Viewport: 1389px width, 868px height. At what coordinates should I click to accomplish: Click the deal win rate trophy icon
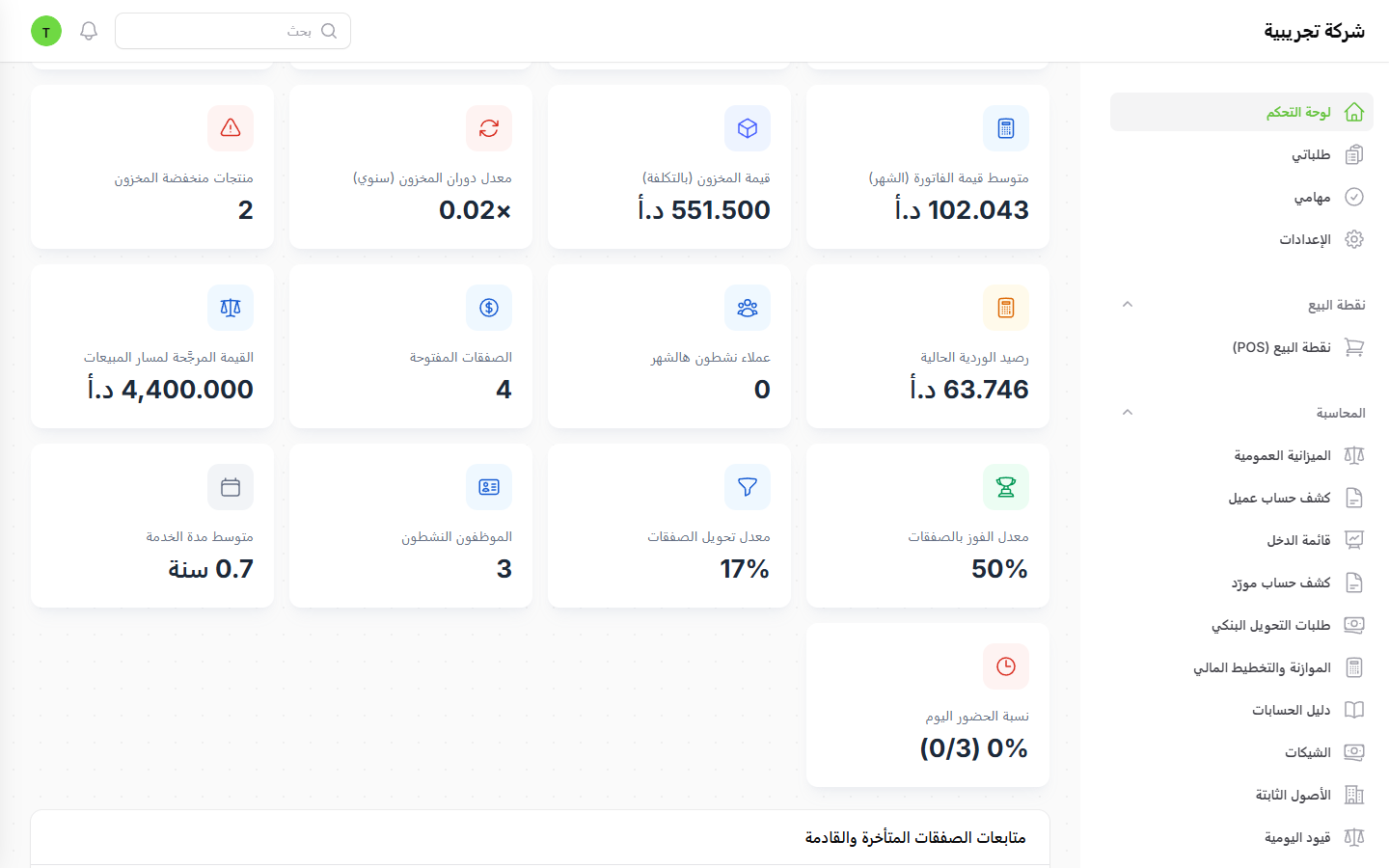click(1006, 487)
